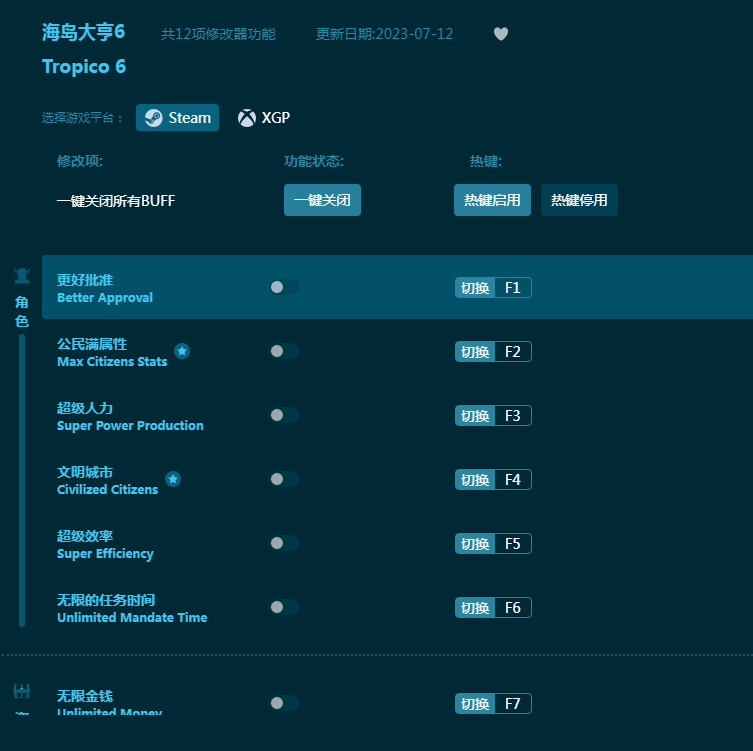The width and height of the screenshot is (753, 751).
Task: Click the heart favorite icon
Action: coord(501,34)
